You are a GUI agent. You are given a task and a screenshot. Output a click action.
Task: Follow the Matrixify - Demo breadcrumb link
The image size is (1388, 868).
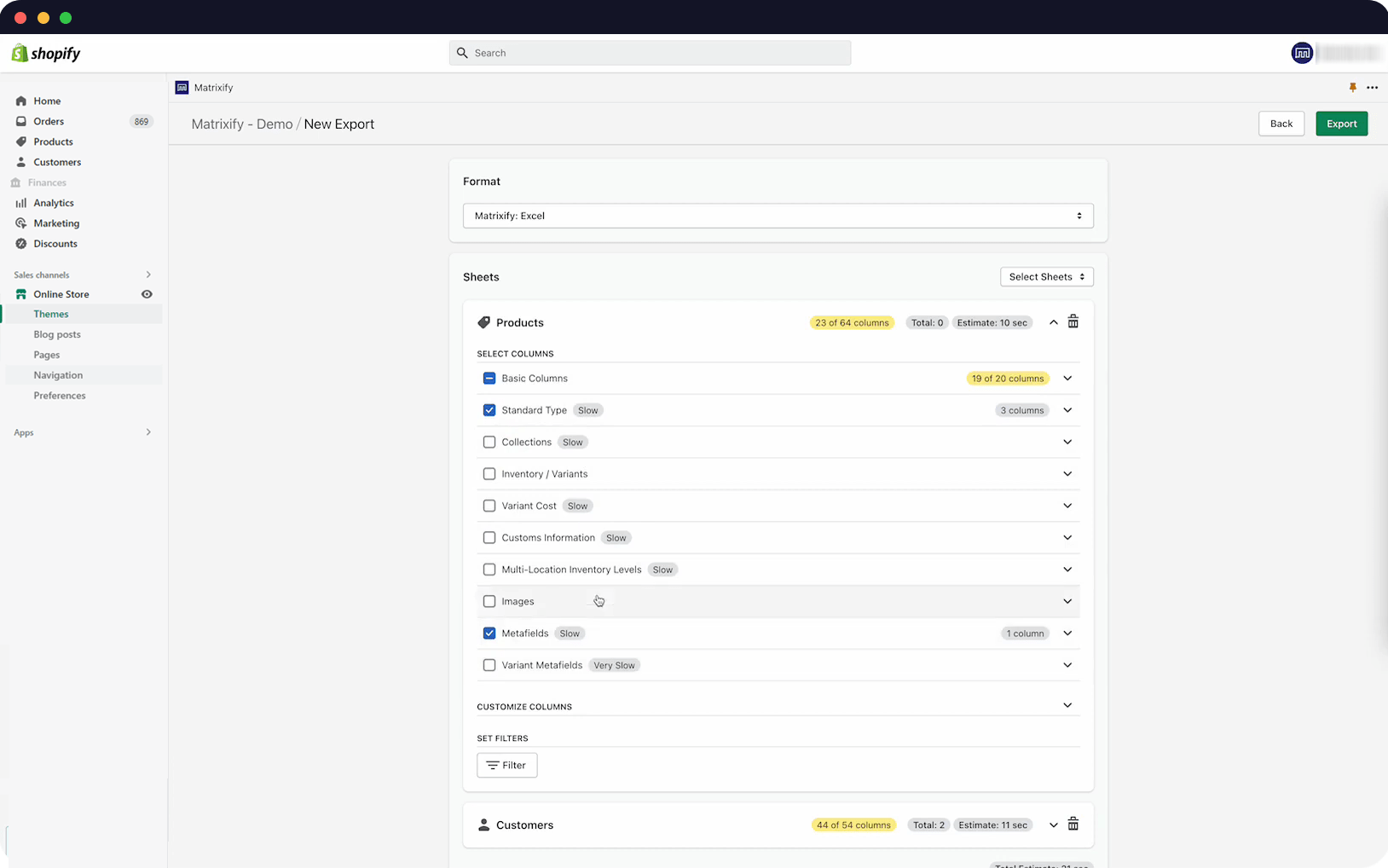pos(242,124)
